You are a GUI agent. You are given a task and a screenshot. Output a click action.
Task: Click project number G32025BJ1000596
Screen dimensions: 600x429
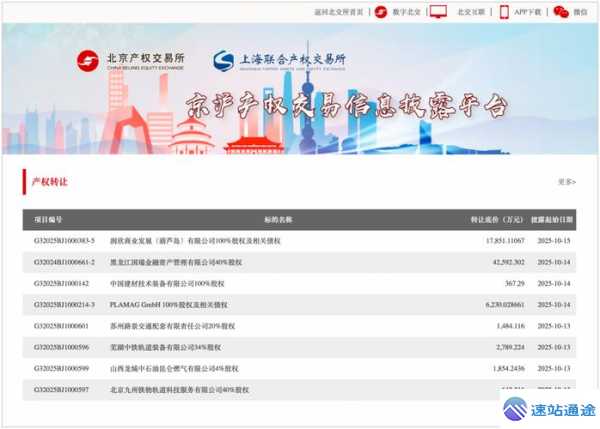[61, 347]
